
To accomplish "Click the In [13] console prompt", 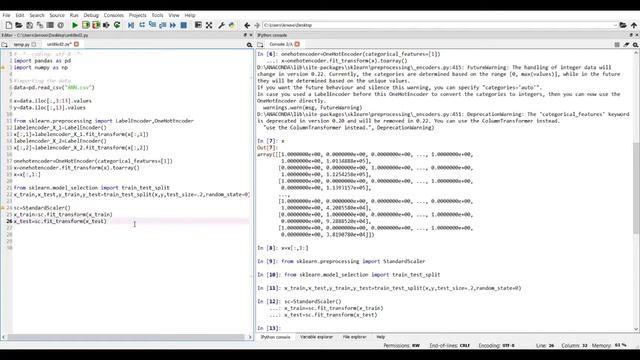I will [x=269, y=328].
